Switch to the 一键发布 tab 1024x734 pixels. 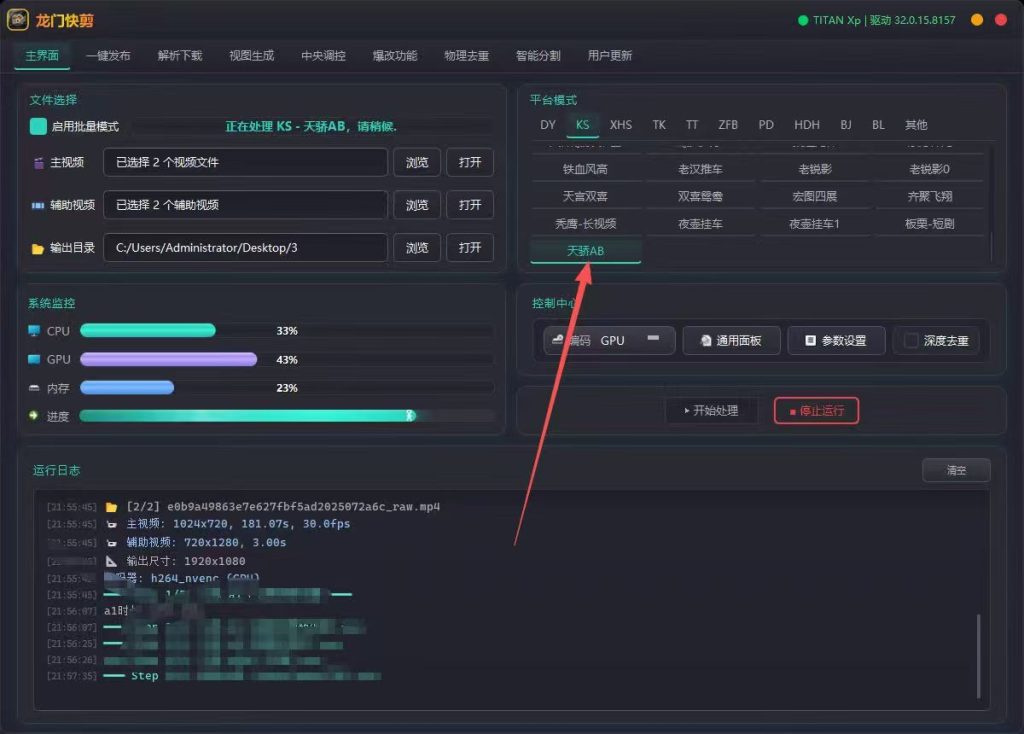108,56
